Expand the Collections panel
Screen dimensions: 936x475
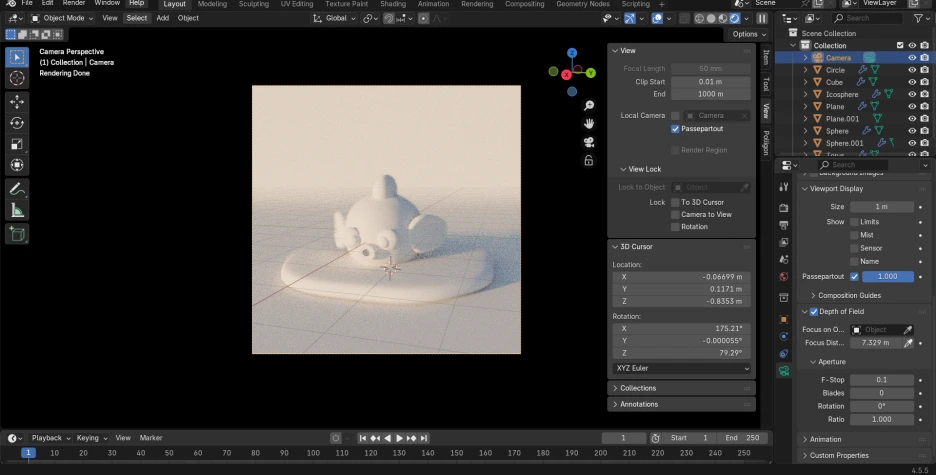(638, 388)
